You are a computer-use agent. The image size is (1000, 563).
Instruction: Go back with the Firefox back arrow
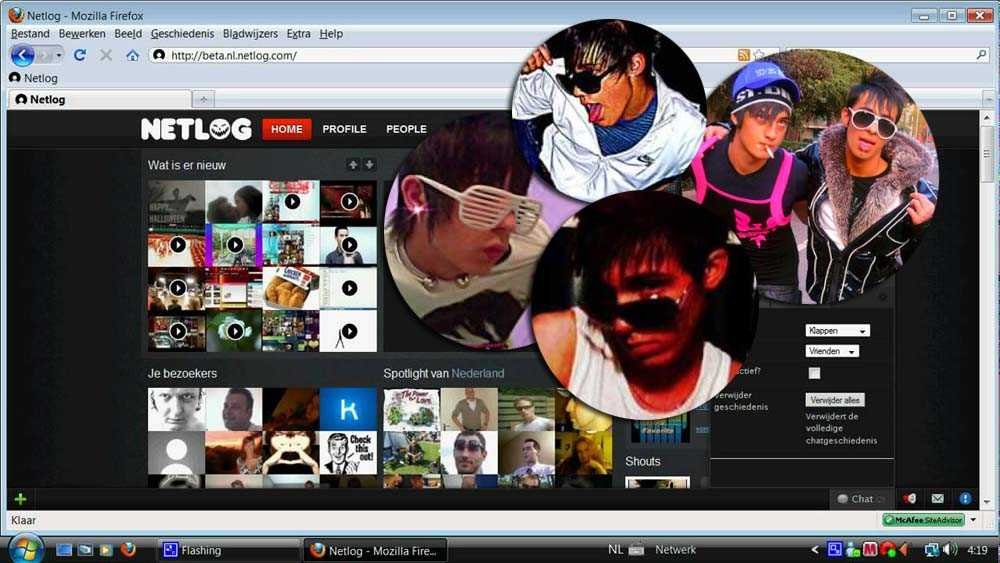click(22, 55)
